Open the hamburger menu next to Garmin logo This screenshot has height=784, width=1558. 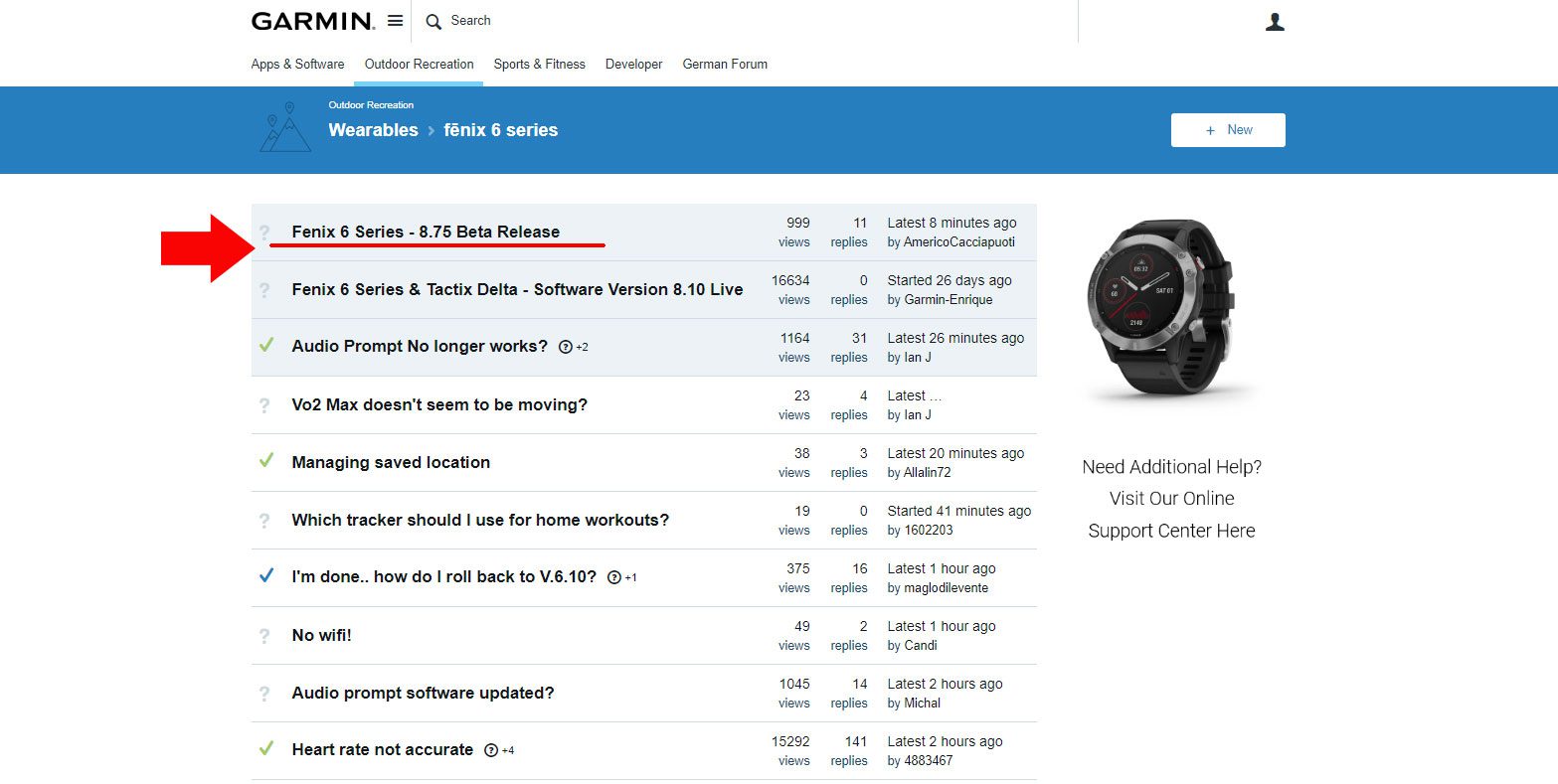coord(395,21)
